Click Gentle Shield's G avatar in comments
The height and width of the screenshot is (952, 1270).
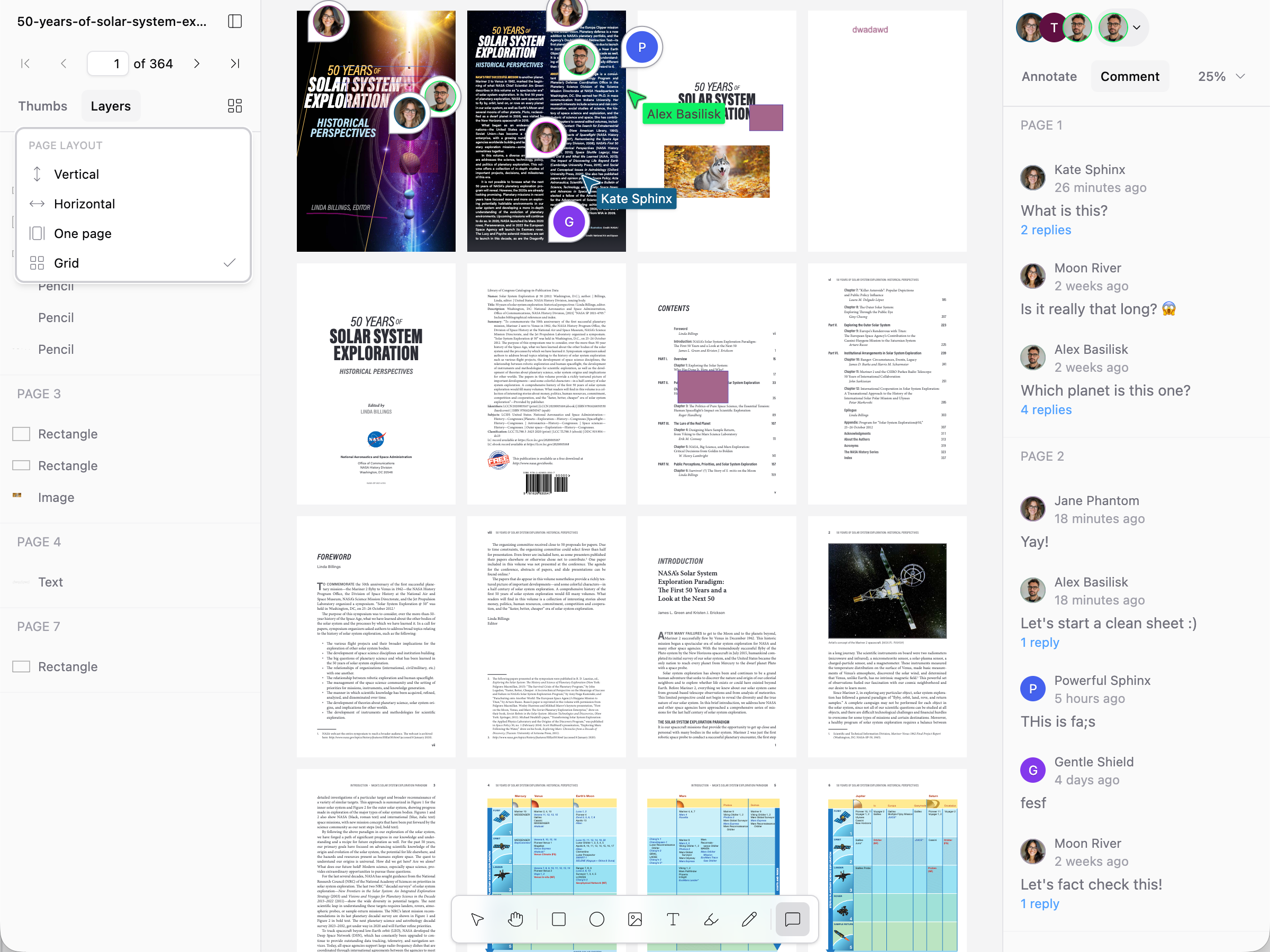1032,770
